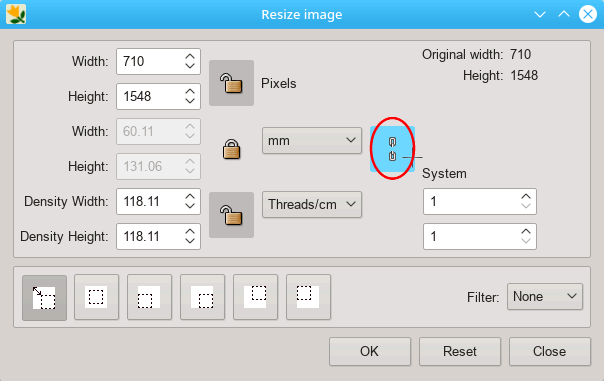Click OK to apply resize
This screenshot has height=381, width=604.
pyautogui.click(x=370, y=351)
